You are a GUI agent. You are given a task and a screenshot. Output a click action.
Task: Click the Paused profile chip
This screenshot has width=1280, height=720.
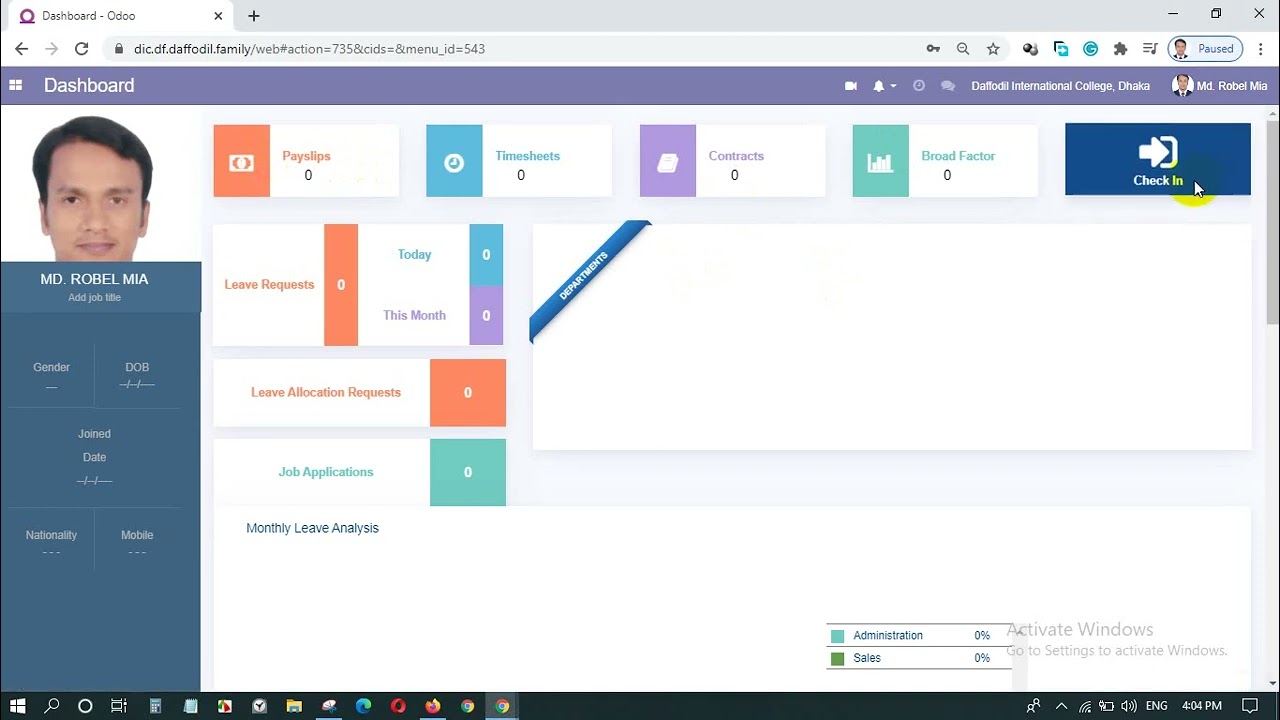pos(1205,48)
